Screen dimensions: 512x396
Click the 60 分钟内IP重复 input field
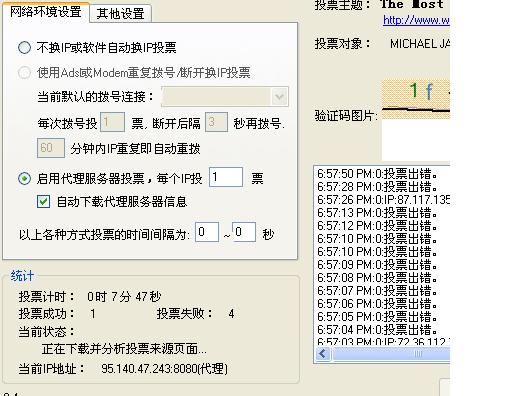pyautogui.click(x=51, y=148)
